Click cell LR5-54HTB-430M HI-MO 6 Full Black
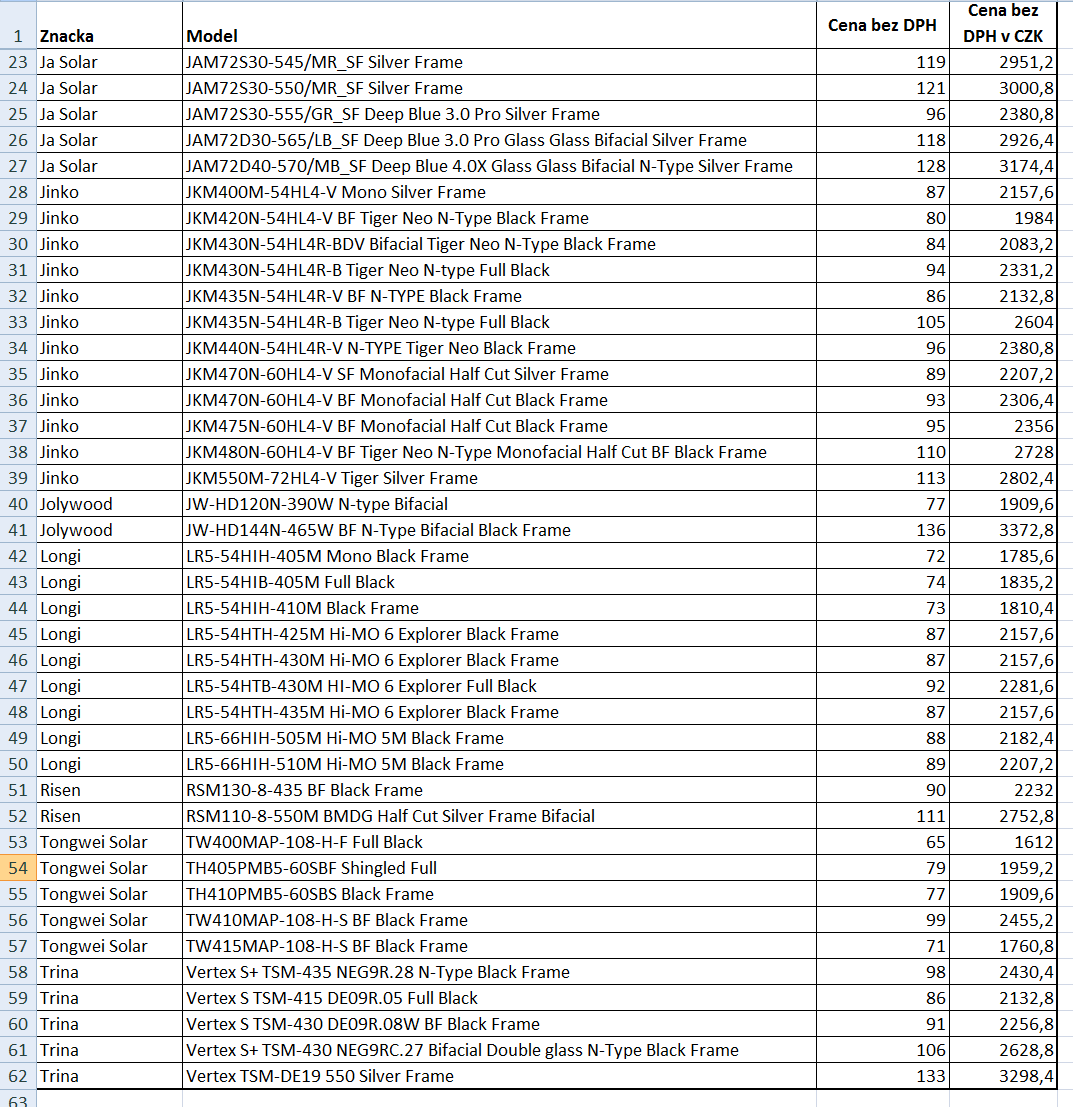The image size is (1073, 1107). coord(499,686)
